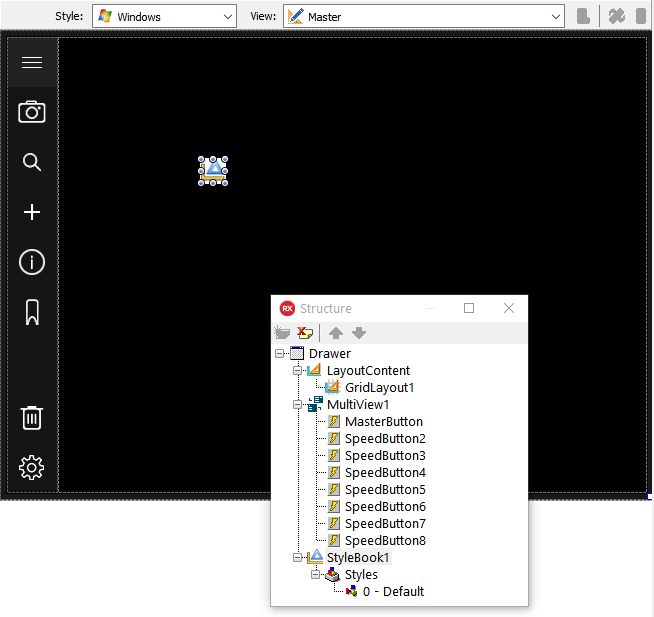Select SpeedButton4 in the tree
Image resolution: width=654 pixels, height=617 pixels.
[x=385, y=473]
